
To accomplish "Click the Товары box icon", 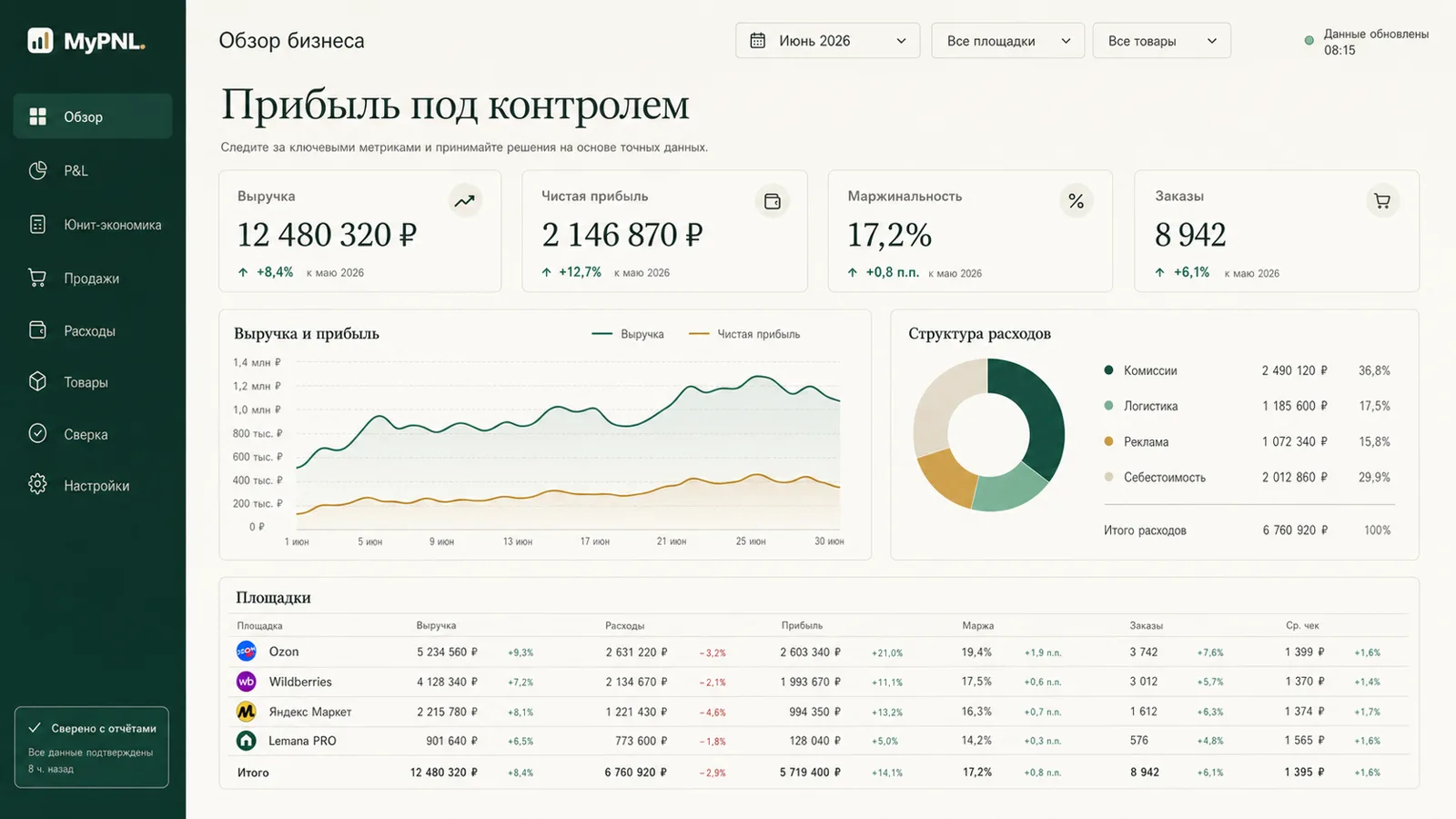I will [x=37, y=381].
